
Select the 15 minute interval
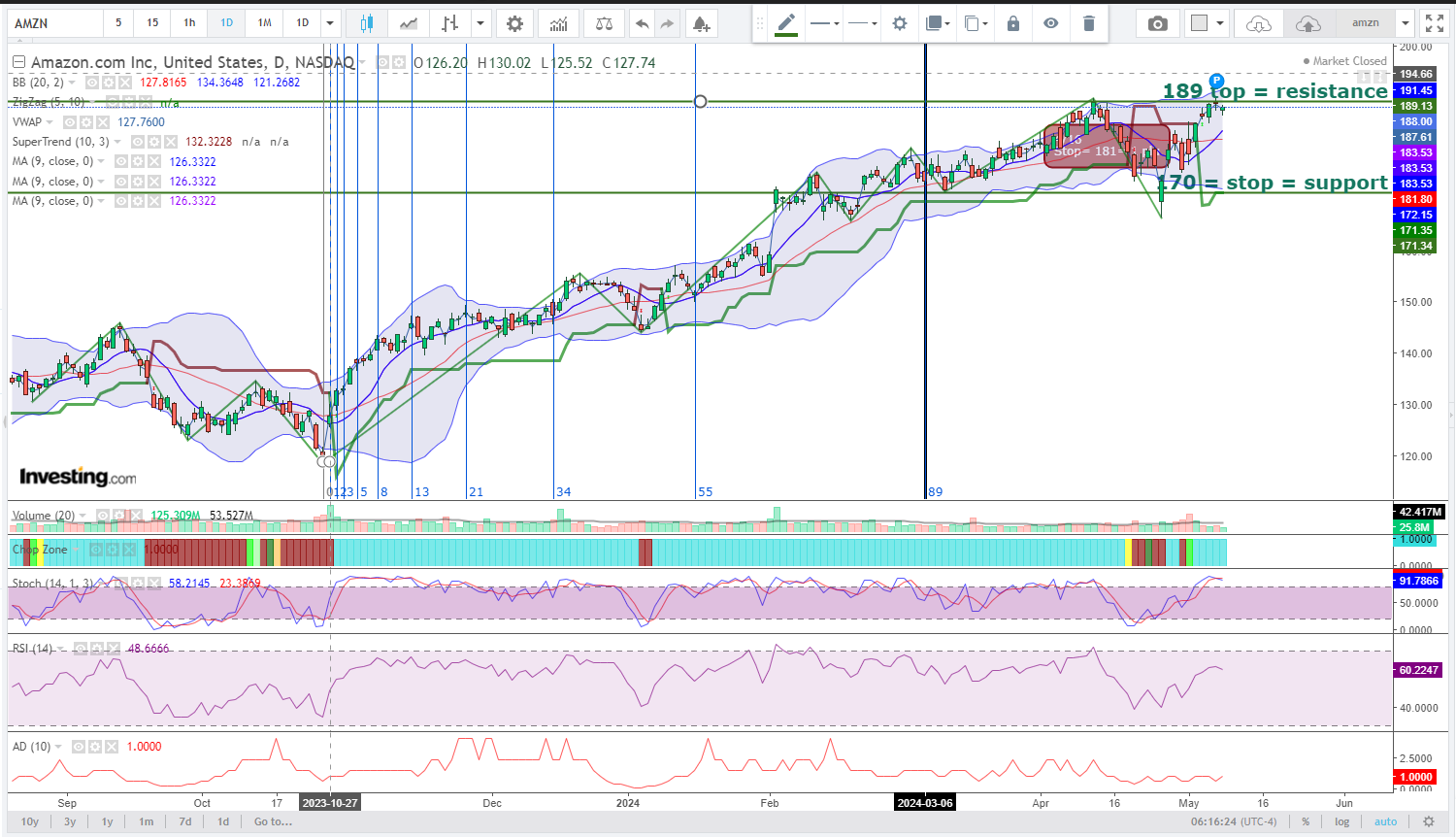point(152,23)
